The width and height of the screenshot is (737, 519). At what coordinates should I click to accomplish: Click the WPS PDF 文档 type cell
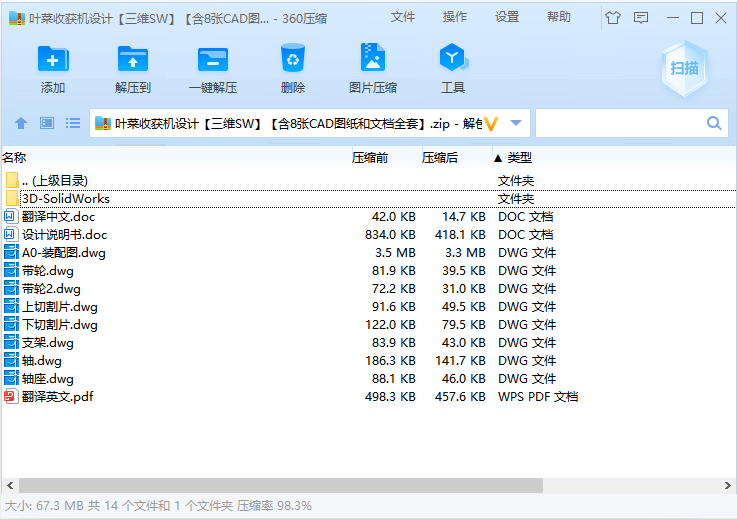tap(538, 397)
